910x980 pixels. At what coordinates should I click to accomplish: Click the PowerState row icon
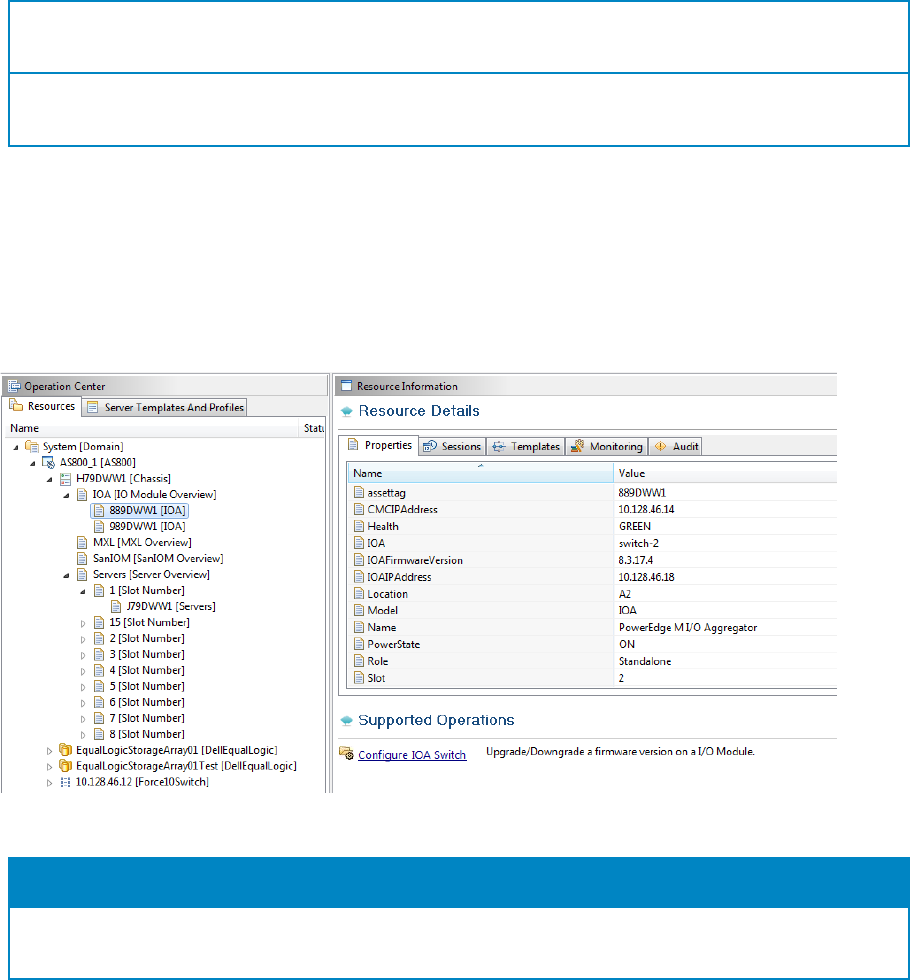tap(359, 644)
